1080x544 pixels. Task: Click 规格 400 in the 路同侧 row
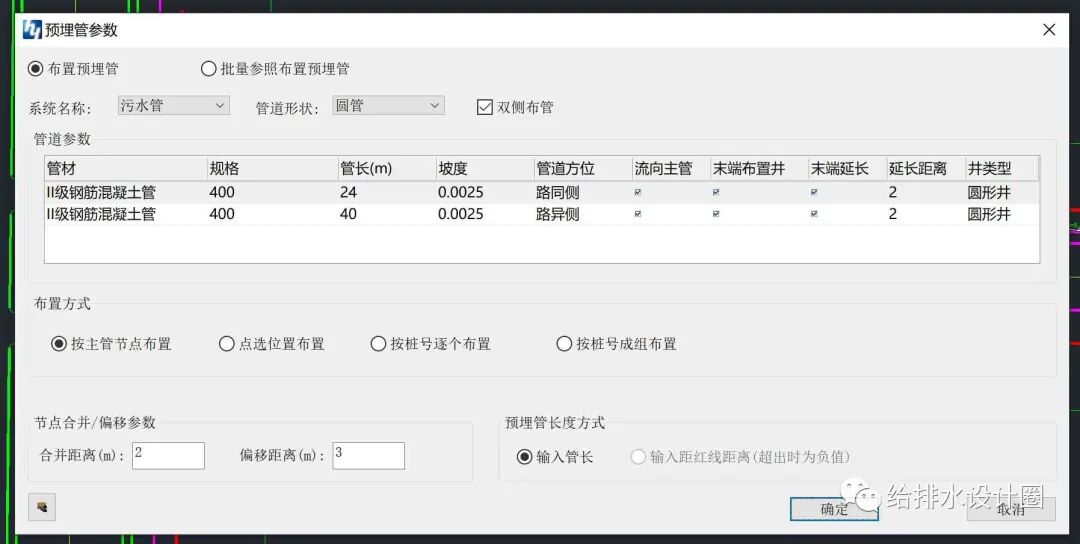pos(272,193)
